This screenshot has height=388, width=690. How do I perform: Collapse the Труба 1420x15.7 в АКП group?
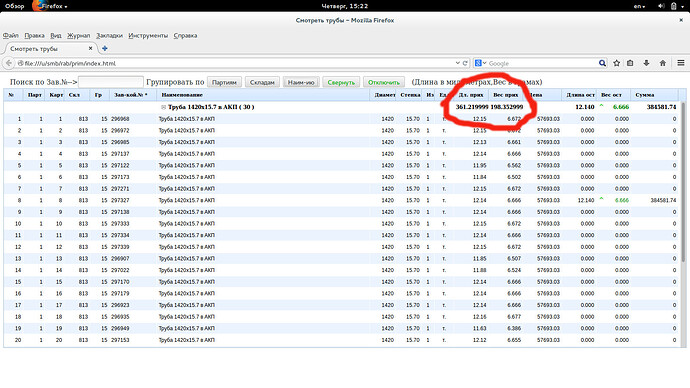pos(163,107)
